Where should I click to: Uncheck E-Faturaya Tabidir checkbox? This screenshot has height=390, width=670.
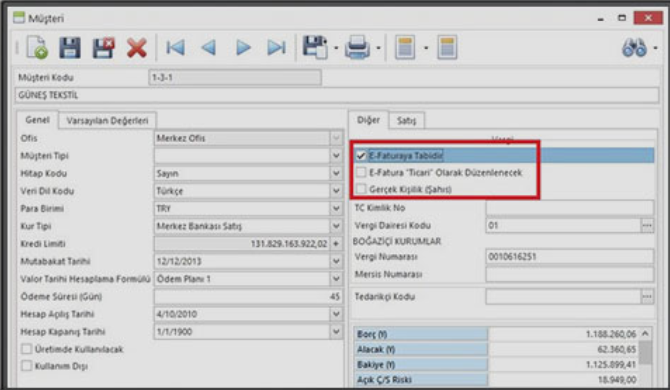coord(361,155)
